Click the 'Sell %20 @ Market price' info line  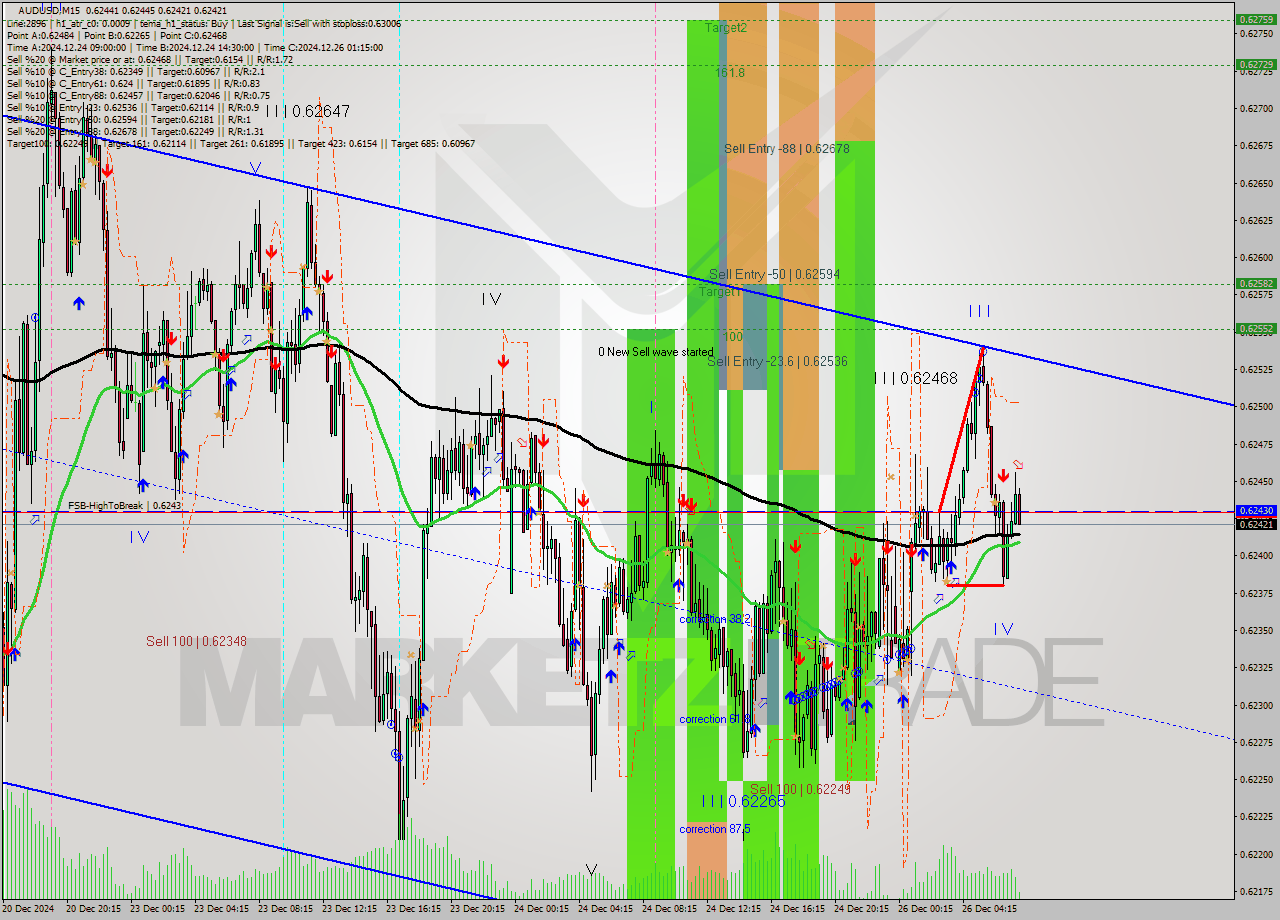[x=150, y=59]
